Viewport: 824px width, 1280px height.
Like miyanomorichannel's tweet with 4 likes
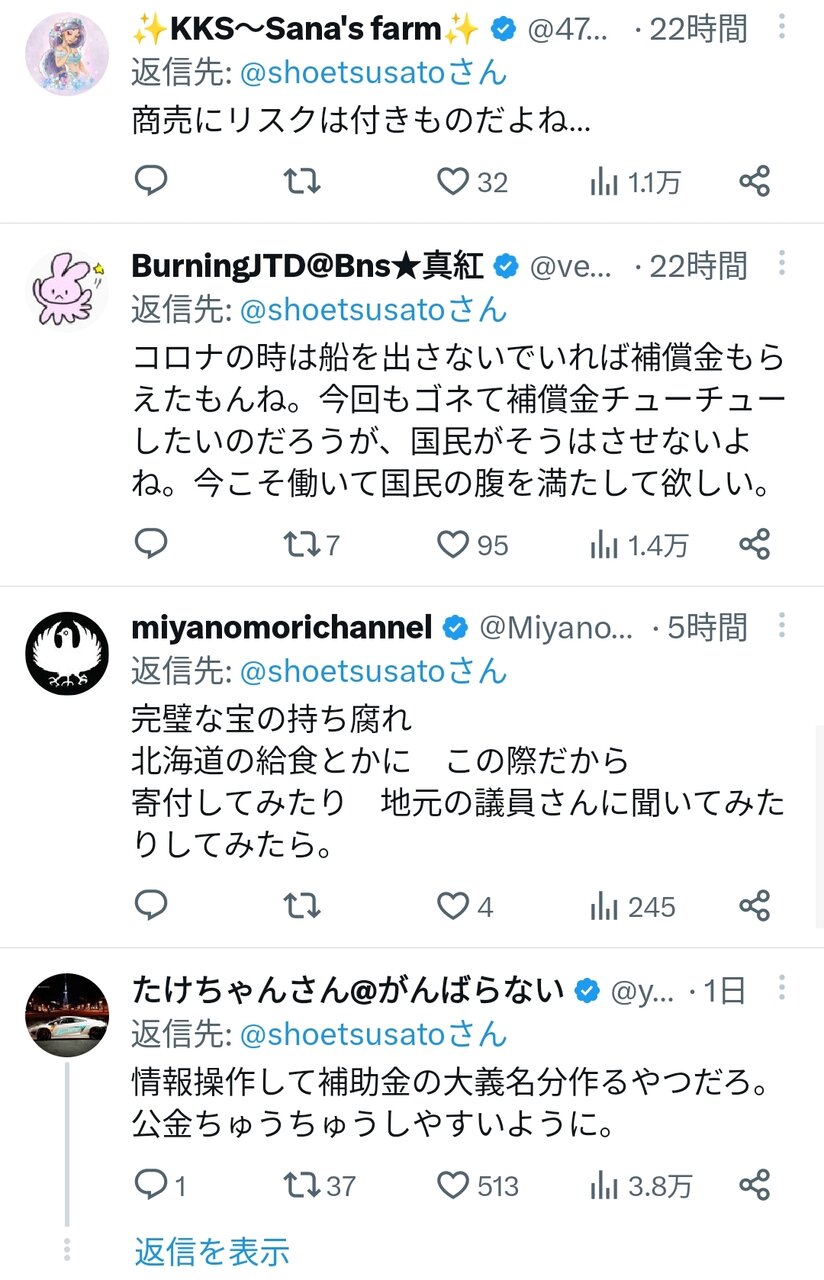click(454, 906)
